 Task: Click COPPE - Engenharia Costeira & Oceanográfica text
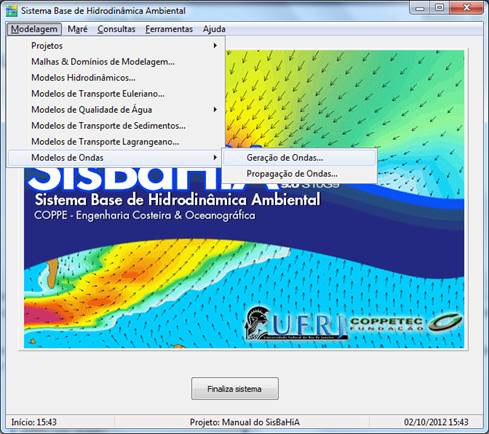(145, 215)
